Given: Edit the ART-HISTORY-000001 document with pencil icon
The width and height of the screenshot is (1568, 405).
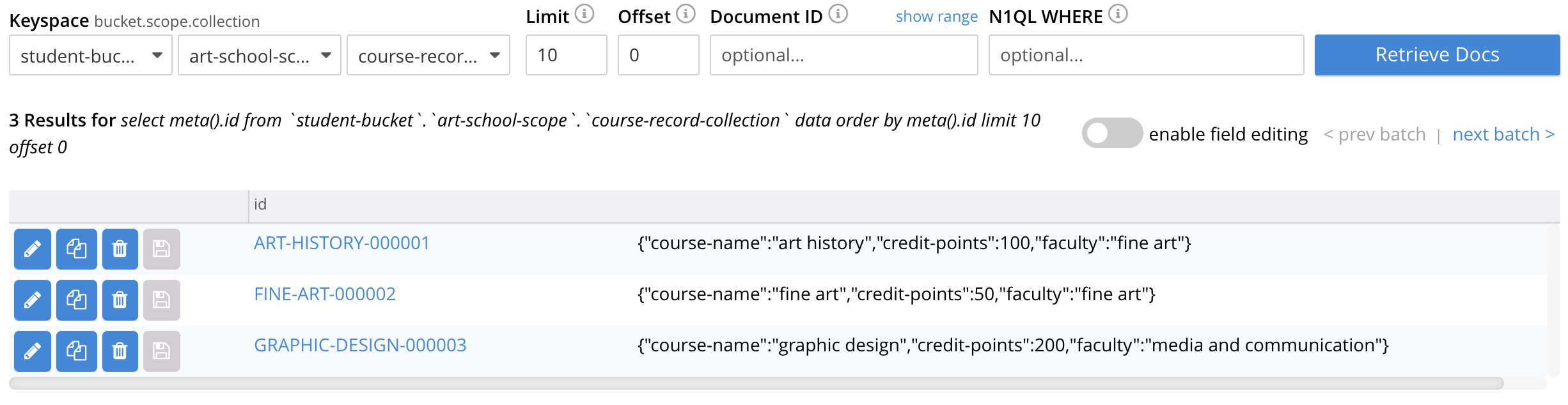Looking at the screenshot, I should coord(33,249).
